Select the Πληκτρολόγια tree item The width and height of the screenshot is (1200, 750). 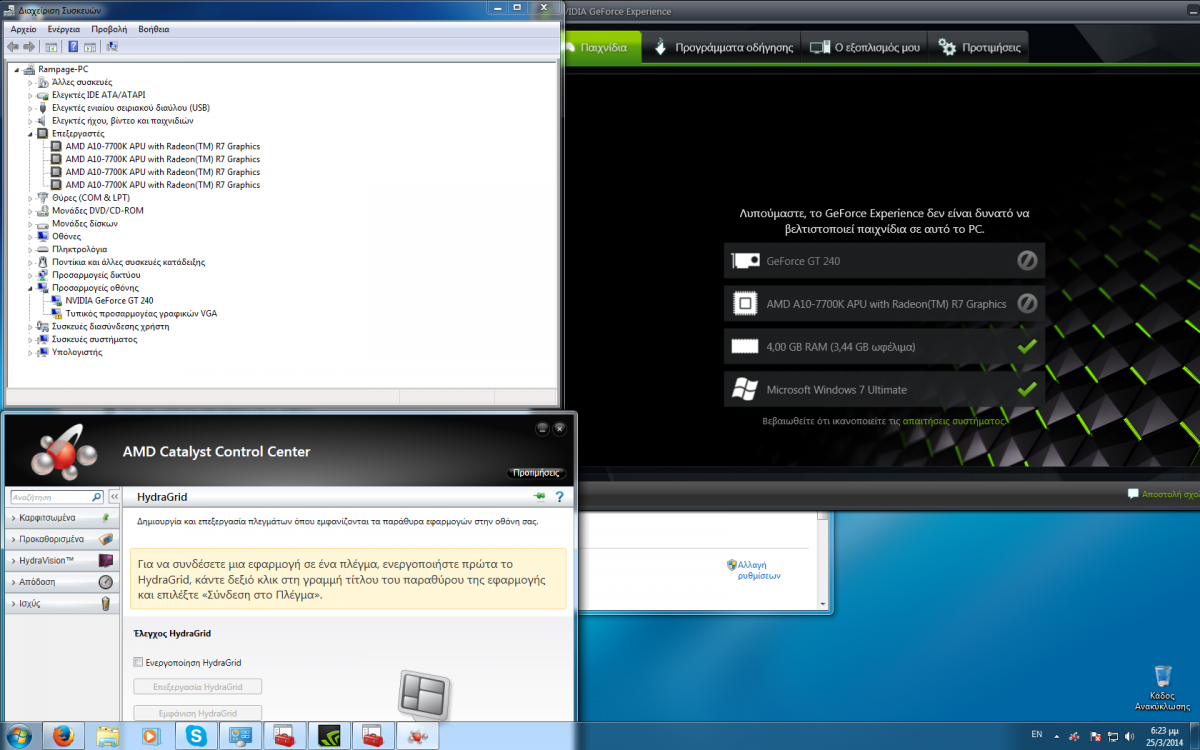[80, 249]
